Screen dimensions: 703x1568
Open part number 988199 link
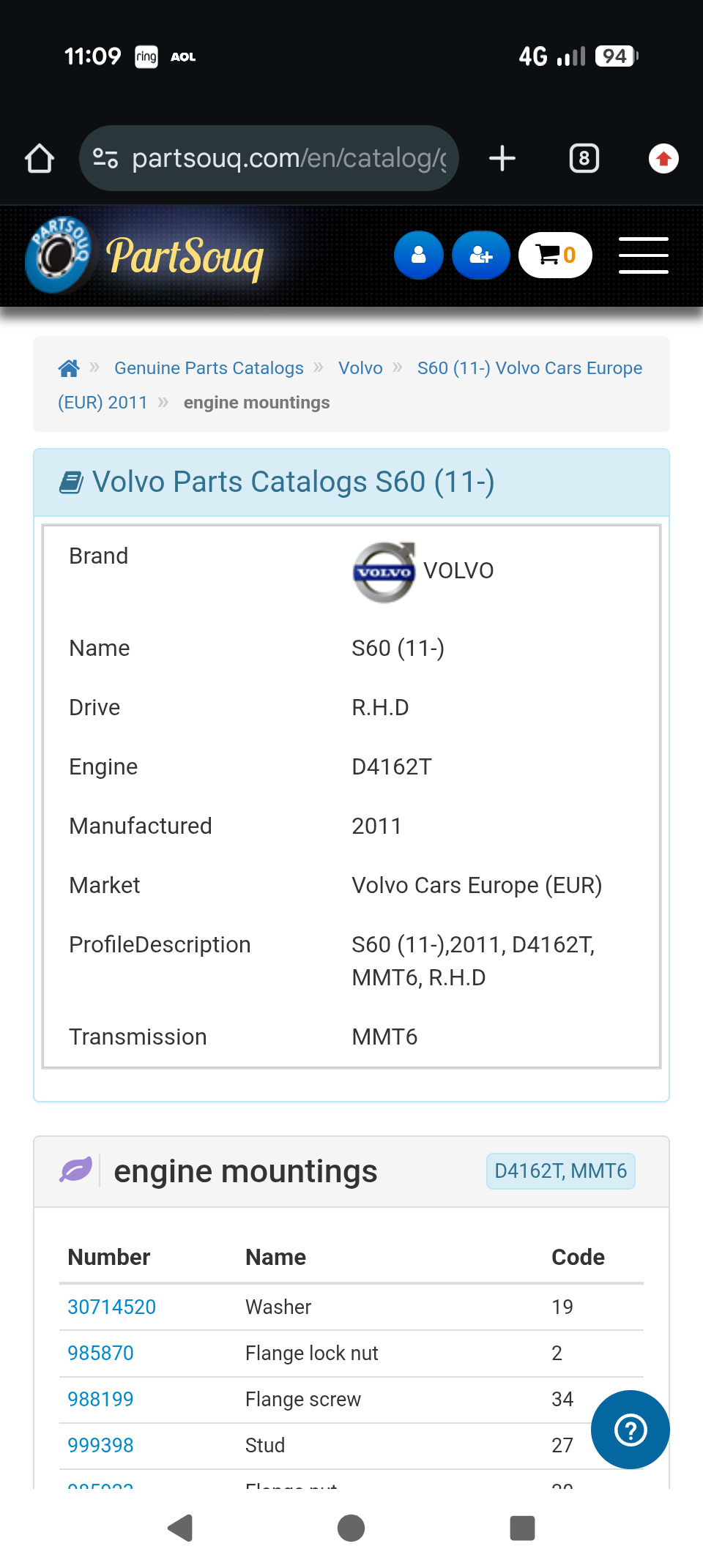(100, 1399)
